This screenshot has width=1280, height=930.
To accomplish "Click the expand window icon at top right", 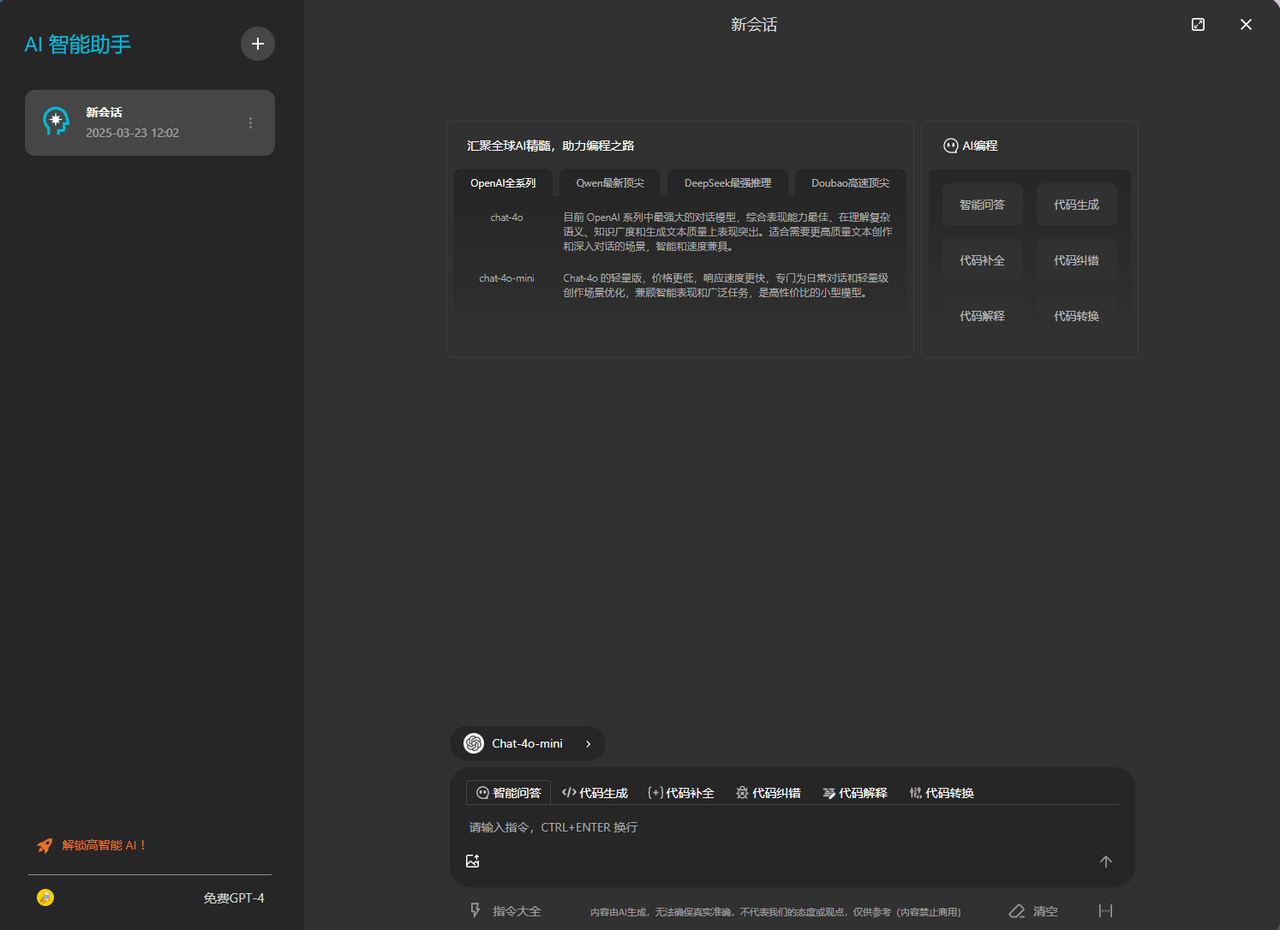I will (1198, 25).
